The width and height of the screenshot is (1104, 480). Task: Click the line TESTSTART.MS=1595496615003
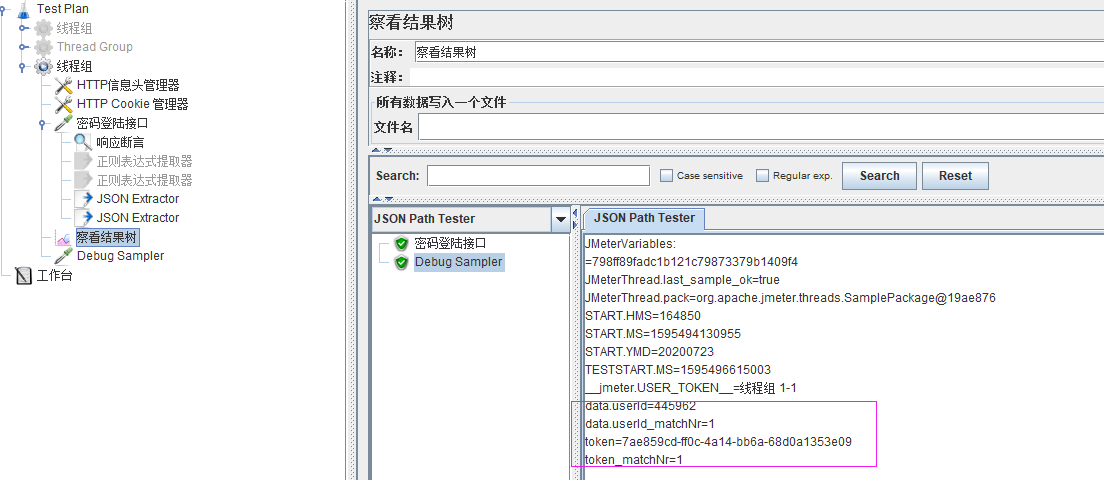(677, 370)
